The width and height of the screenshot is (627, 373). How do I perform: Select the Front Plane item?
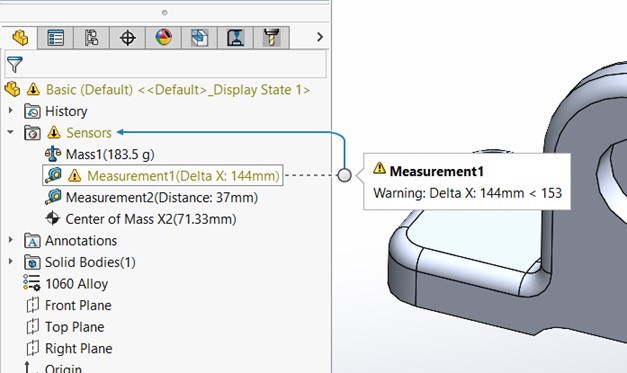(x=69, y=305)
